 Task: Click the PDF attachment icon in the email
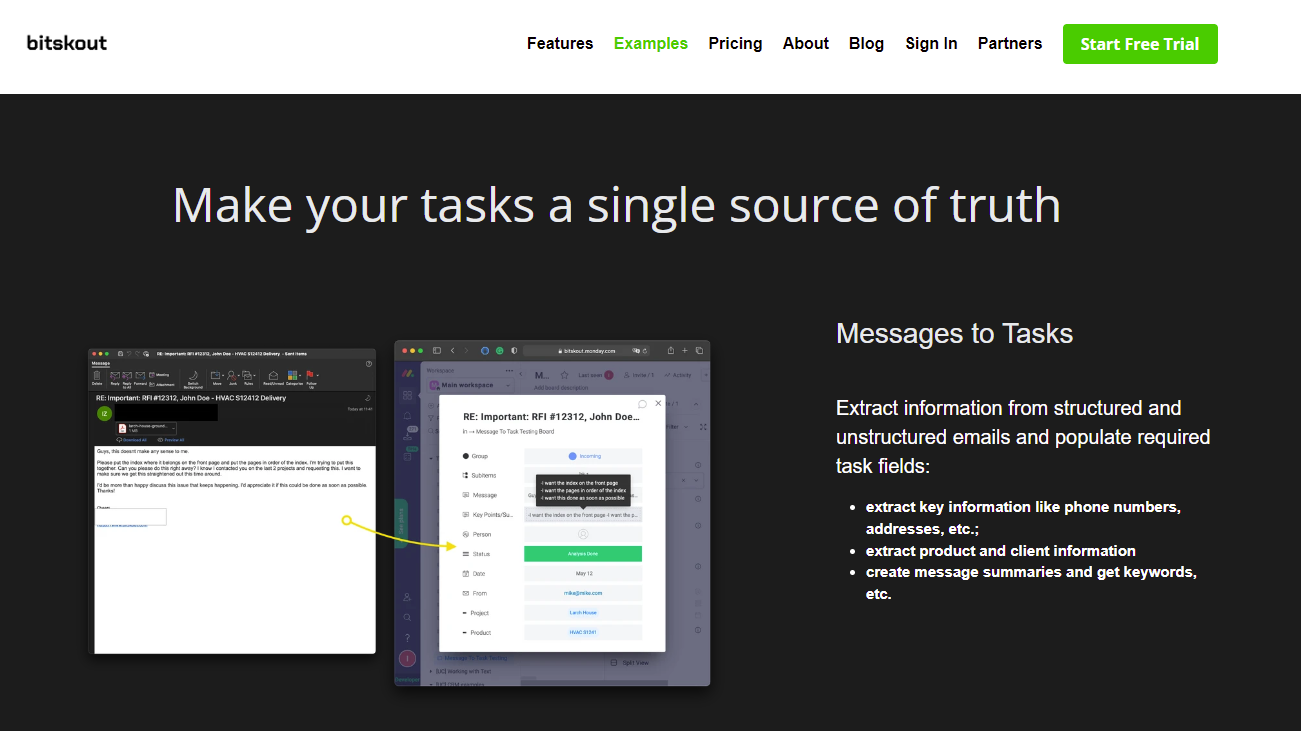tap(122, 428)
